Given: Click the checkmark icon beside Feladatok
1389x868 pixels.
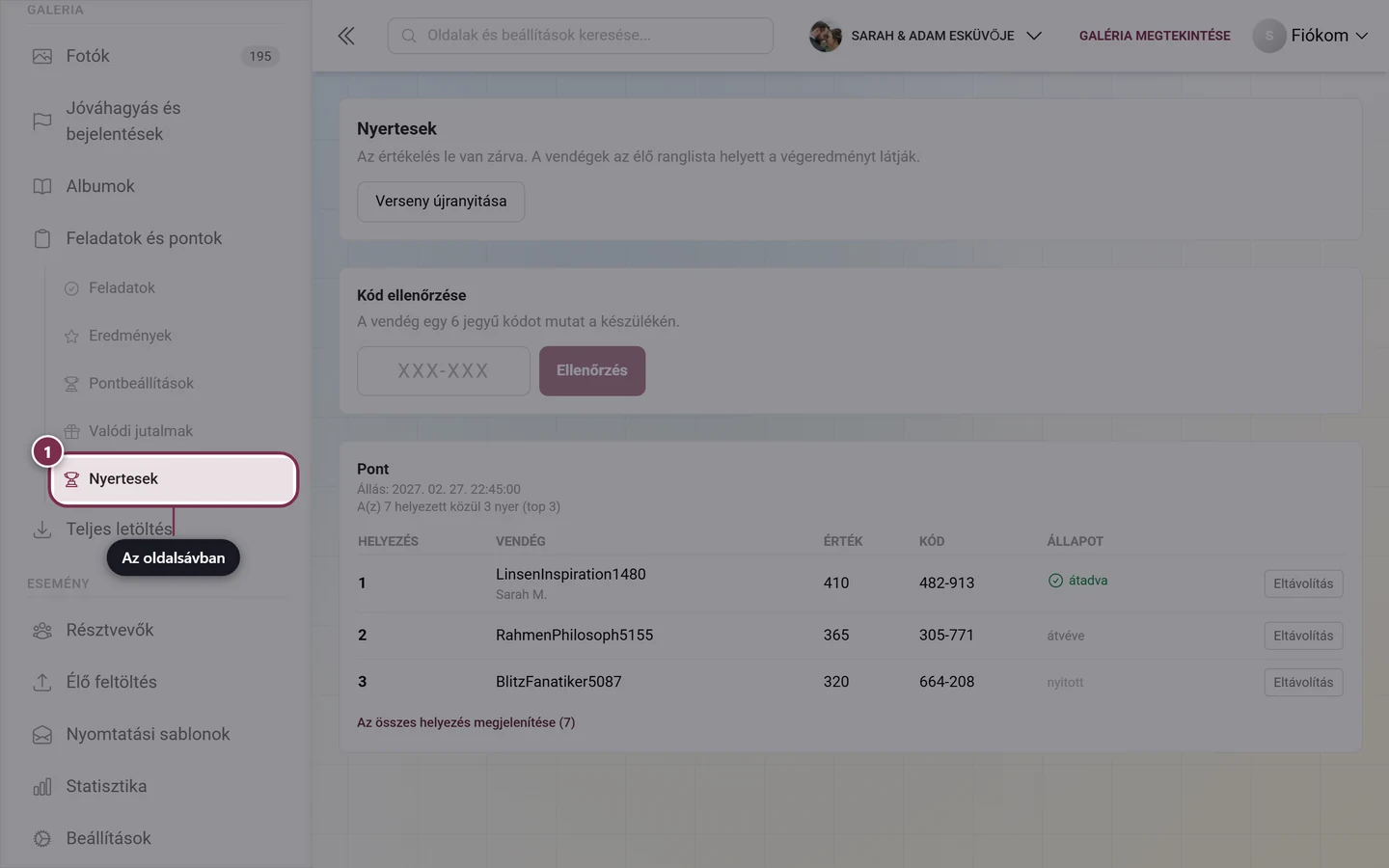Looking at the screenshot, I should point(71,288).
